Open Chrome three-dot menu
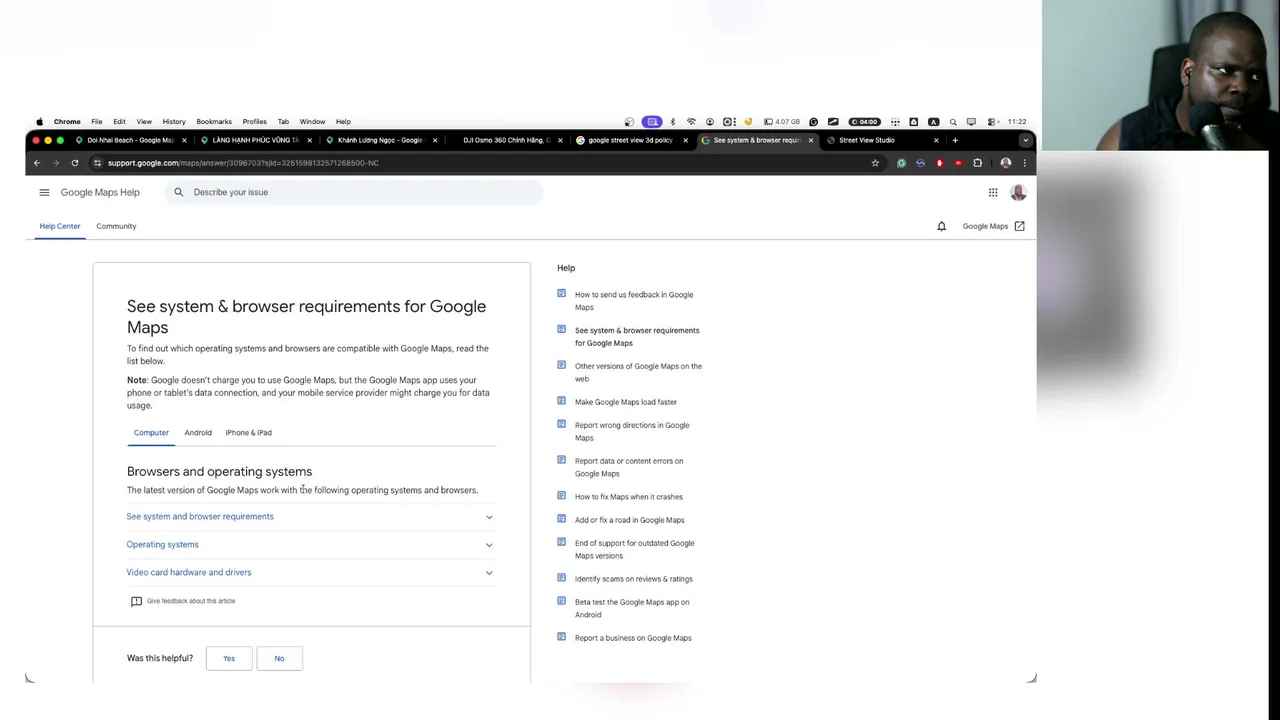 (1024, 163)
